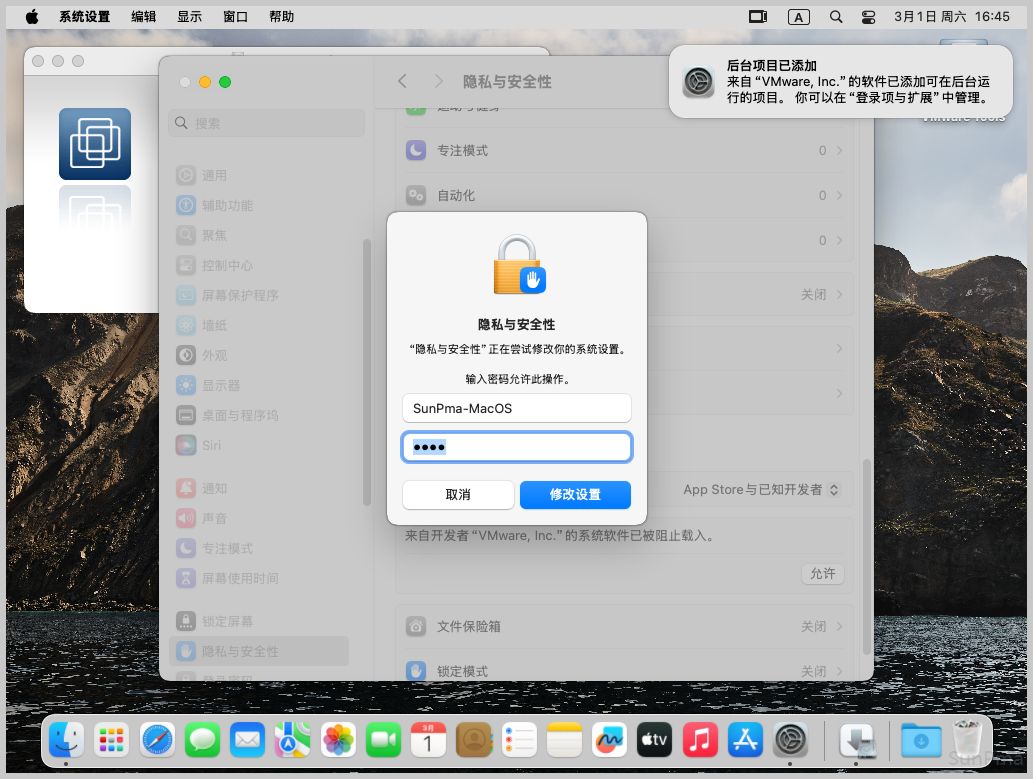Expand the 文件保险箱 row
This screenshot has height=779, width=1033.
point(625,626)
